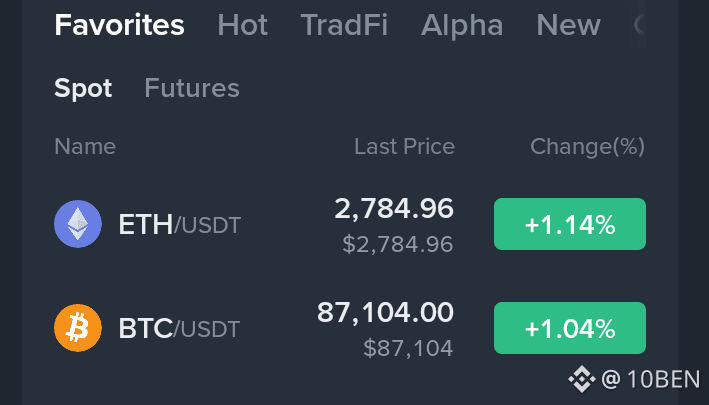Click the BTC price 87,104.00
The image size is (709, 405).
(x=385, y=312)
